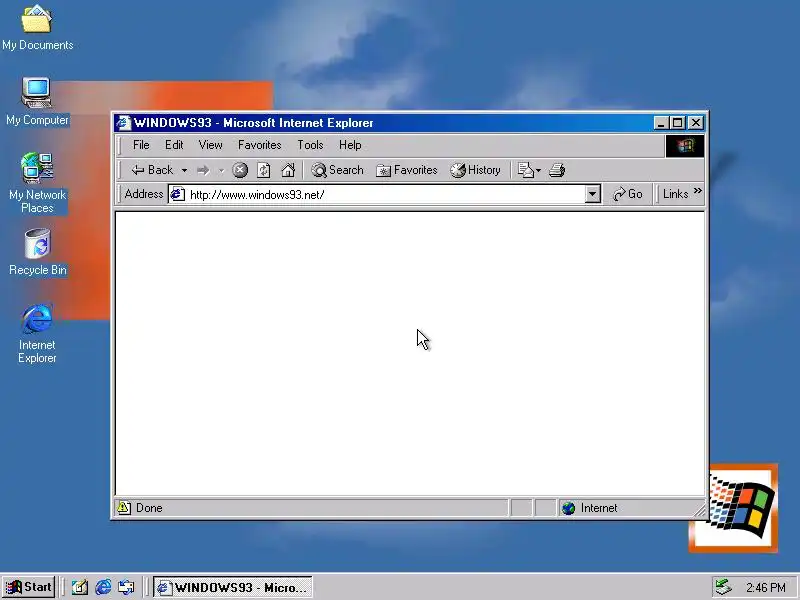Screen dimensions: 800x600
Task: Maximize the Internet Explorer window
Action: point(678,123)
